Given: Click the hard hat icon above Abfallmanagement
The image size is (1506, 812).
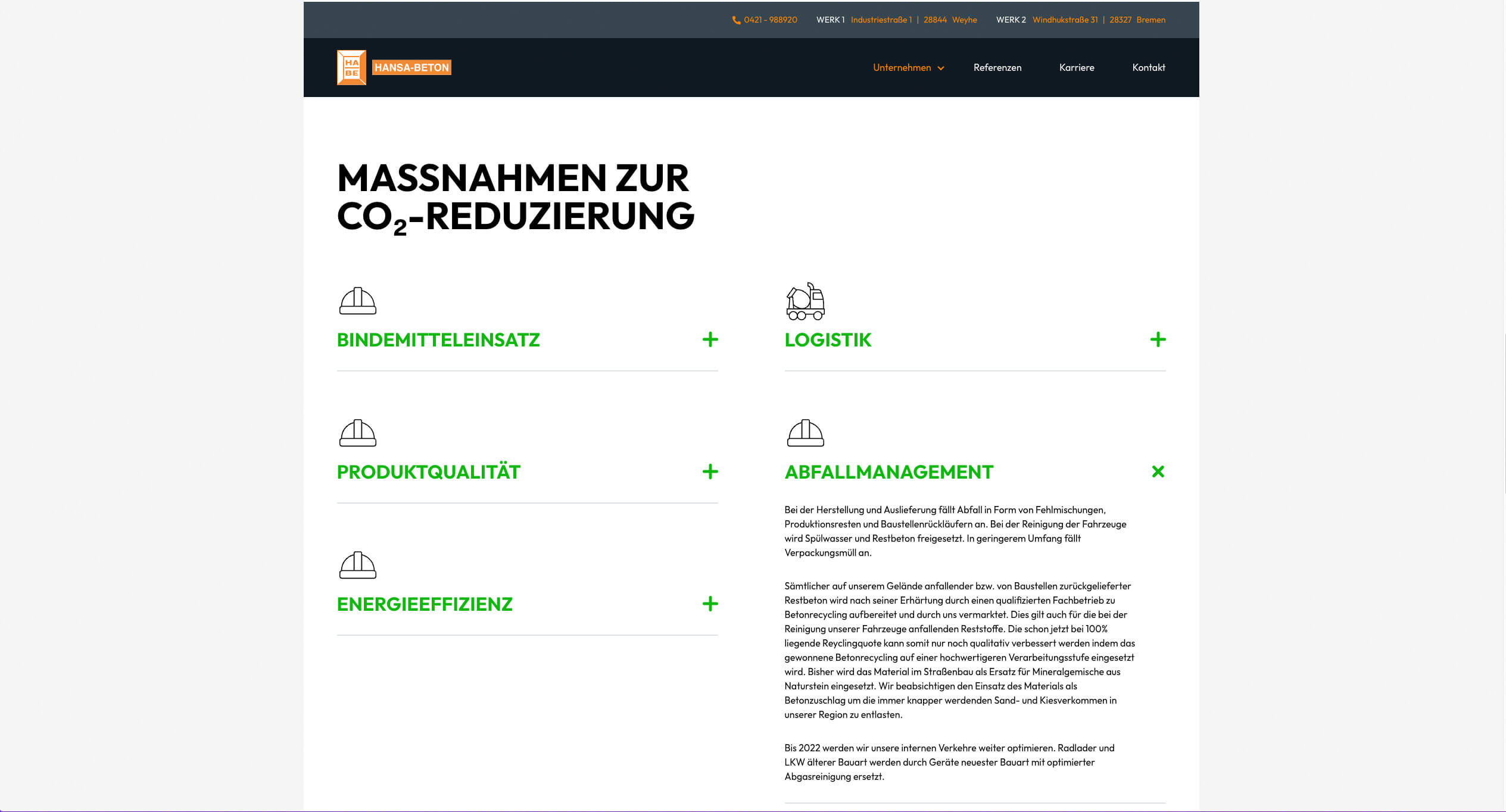Looking at the screenshot, I should point(805,433).
